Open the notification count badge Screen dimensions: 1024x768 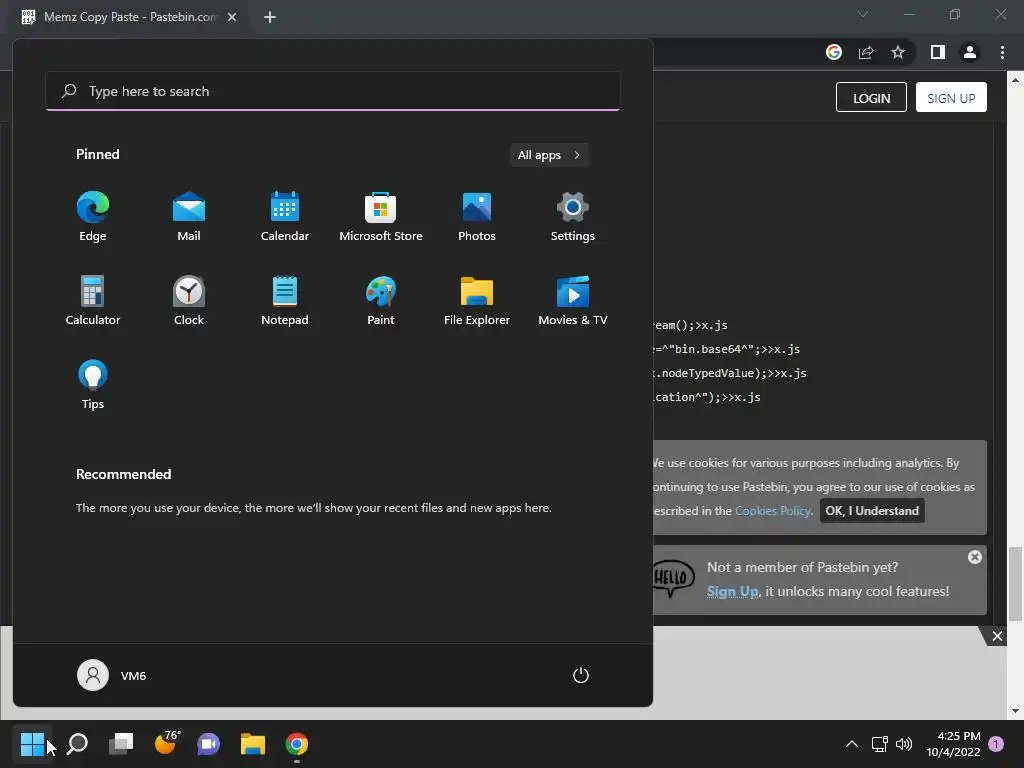coord(996,744)
